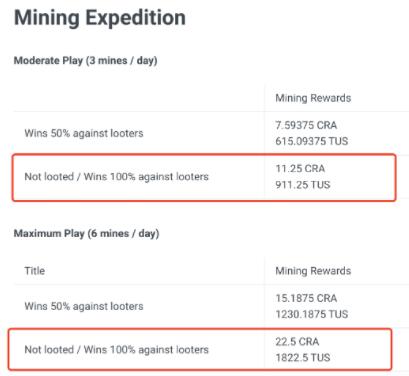The width and height of the screenshot is (409, 376).
Task: Click the Title column header
Action: 35,271
